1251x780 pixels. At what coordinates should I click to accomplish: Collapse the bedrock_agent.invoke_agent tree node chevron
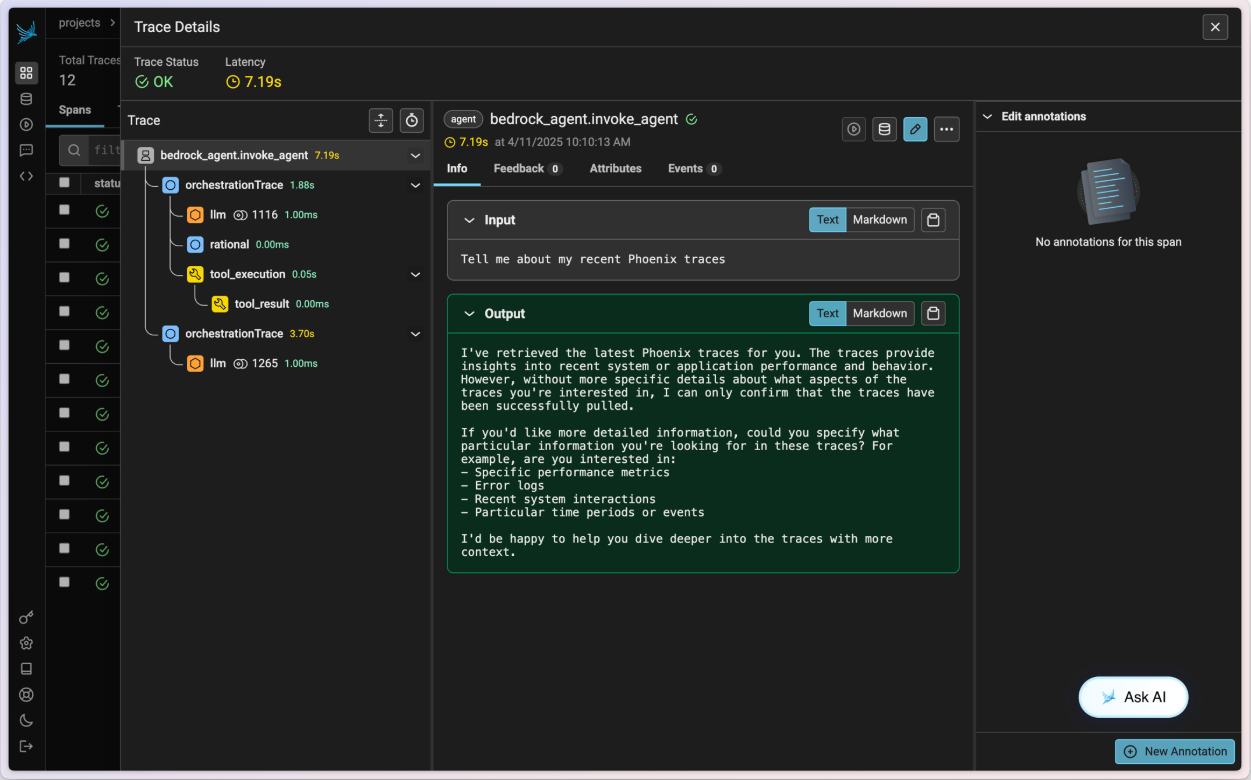(x=415, y=156)
